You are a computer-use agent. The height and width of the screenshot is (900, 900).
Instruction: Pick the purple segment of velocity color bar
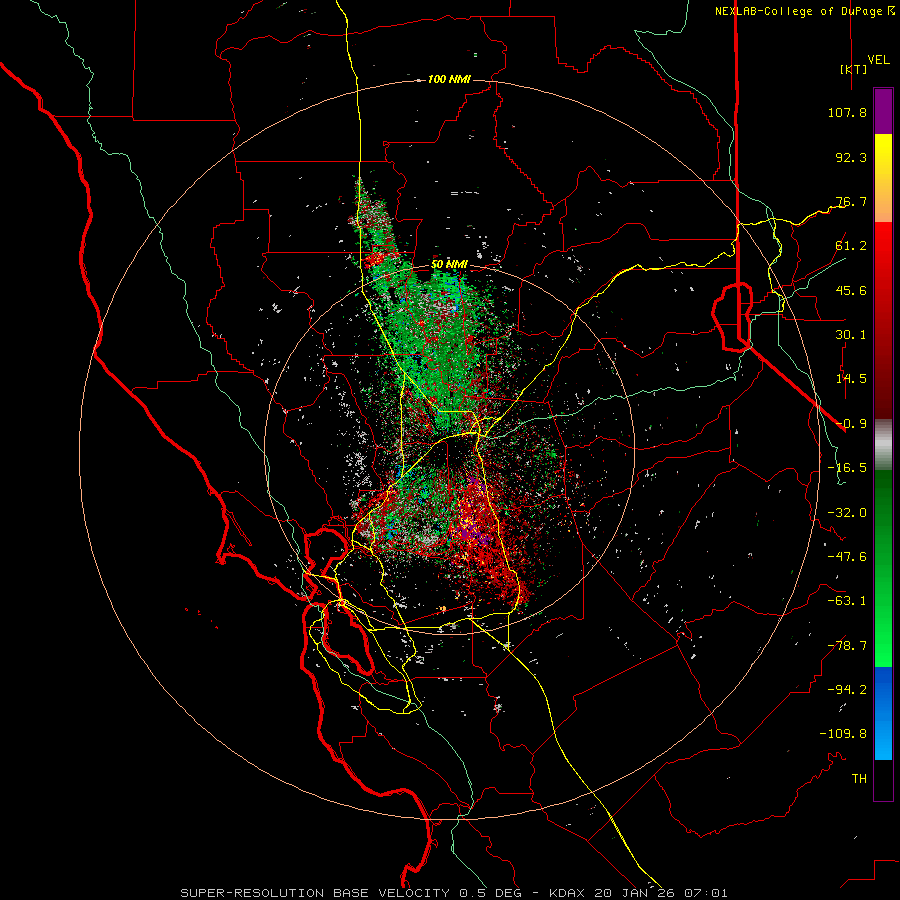(883, 111)
